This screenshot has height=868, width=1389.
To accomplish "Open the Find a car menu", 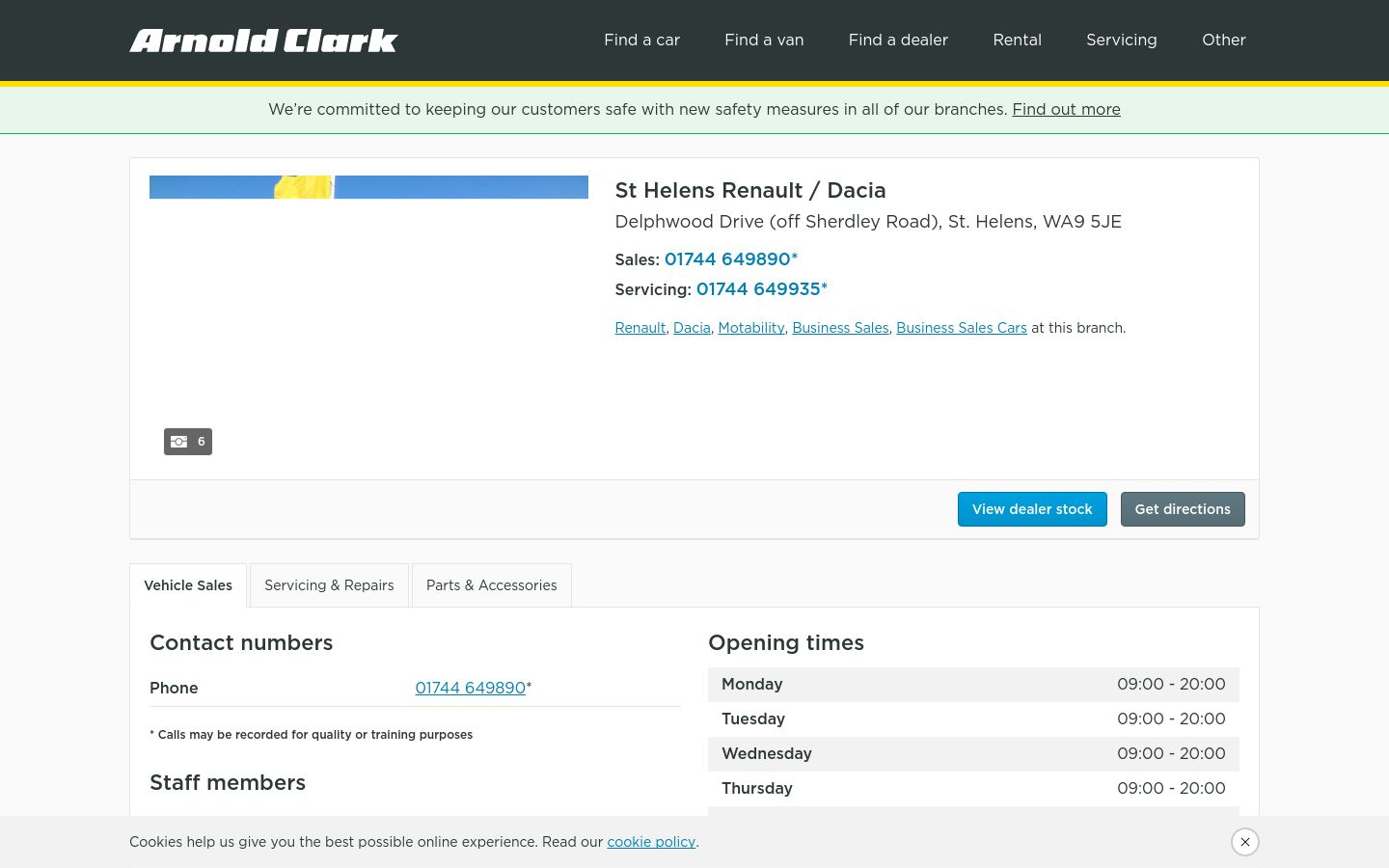I will pyautogui.click(x=641, y=40).
